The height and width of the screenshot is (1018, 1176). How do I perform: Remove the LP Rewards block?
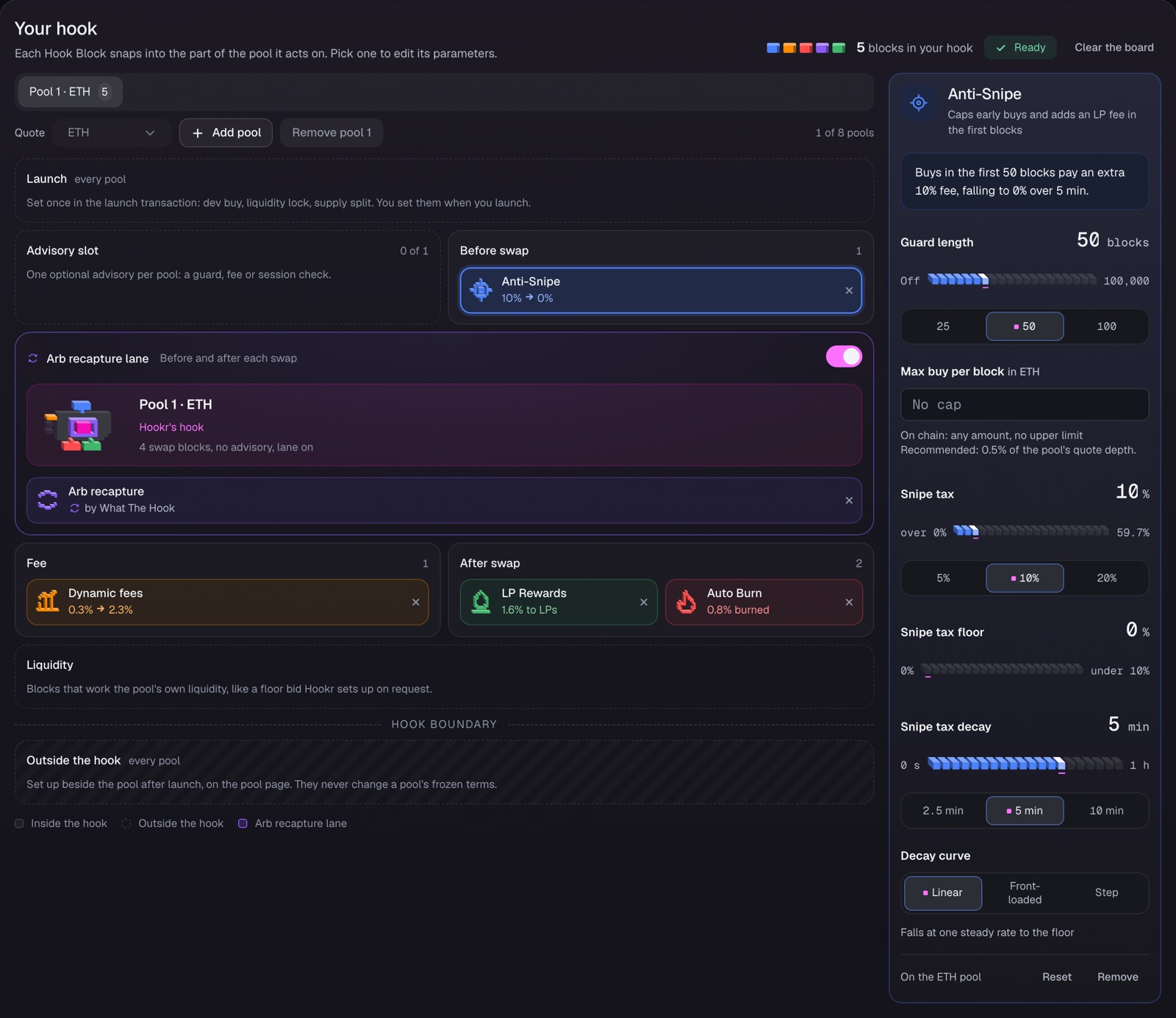[x=644, y=602]
